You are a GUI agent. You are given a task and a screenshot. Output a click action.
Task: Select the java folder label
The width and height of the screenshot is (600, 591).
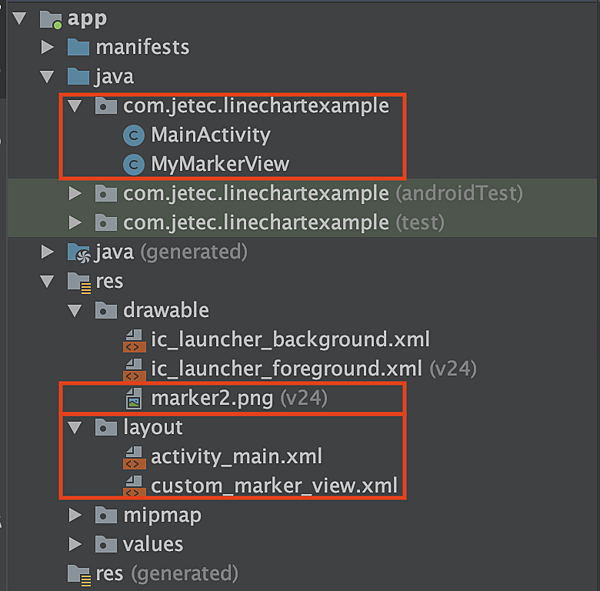point(114,77)
